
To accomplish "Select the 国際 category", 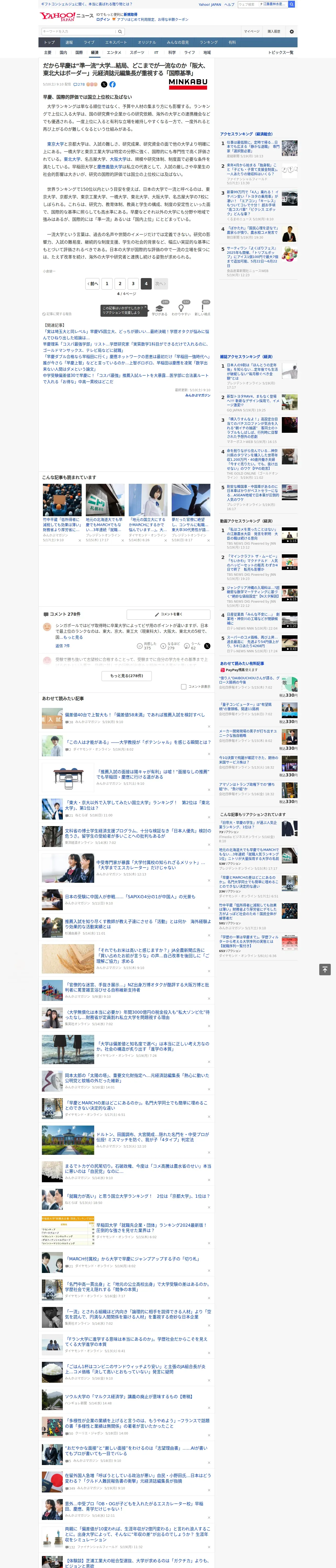I will [79, 52].
